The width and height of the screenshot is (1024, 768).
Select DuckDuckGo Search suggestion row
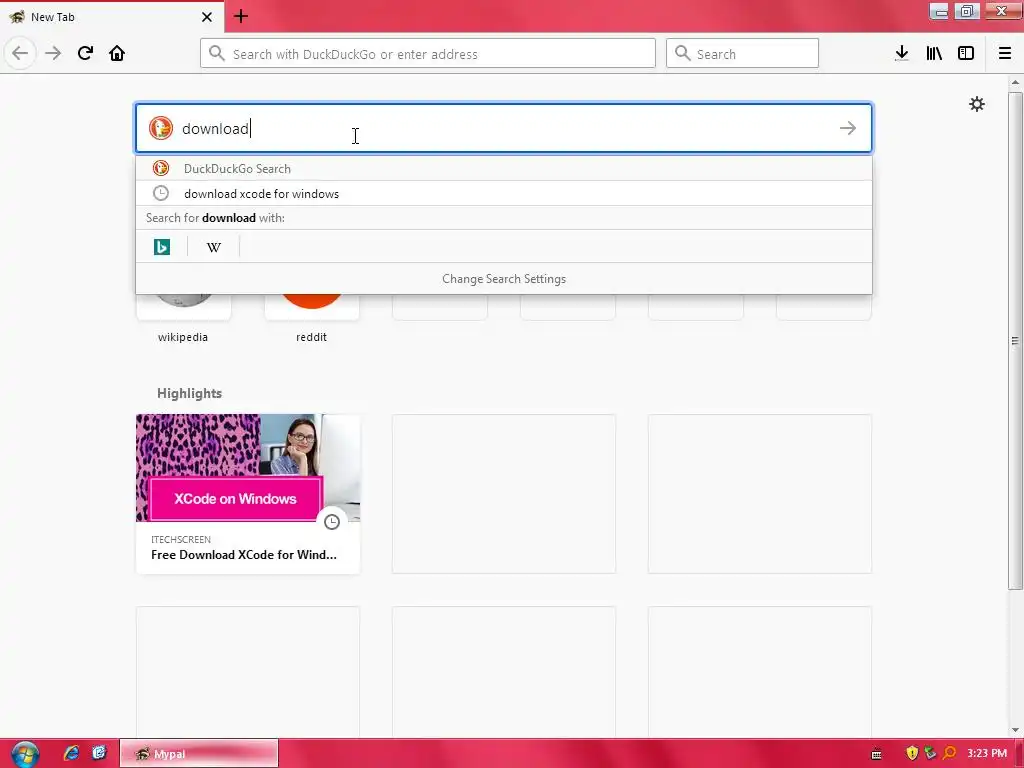coord(504,168)
